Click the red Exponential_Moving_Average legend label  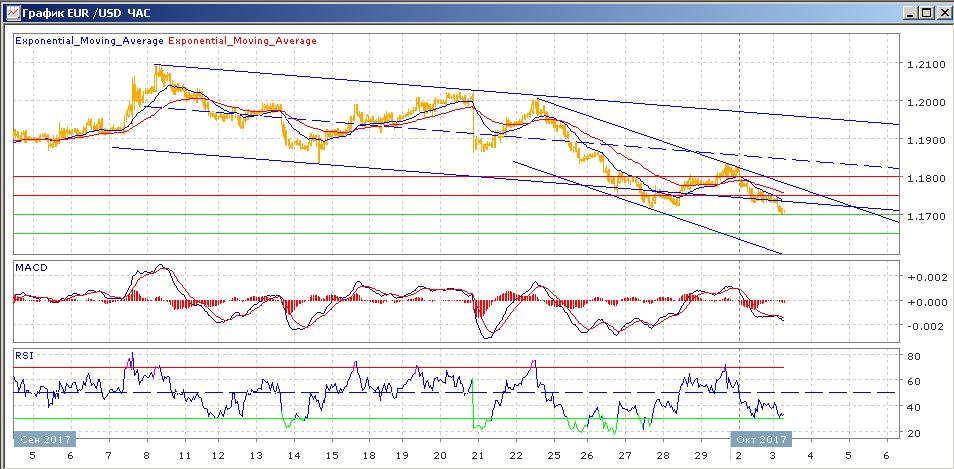pos(242,41)
